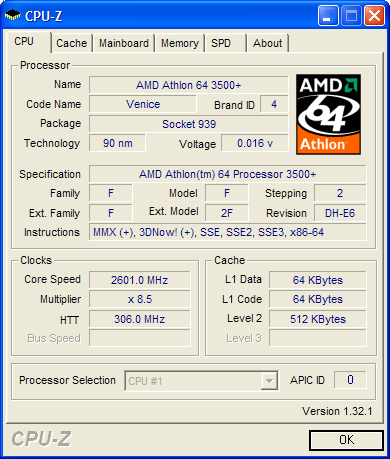Show the About tab
Image resolution: width=390 pixels, height=459 pixels.
[268, 43]
